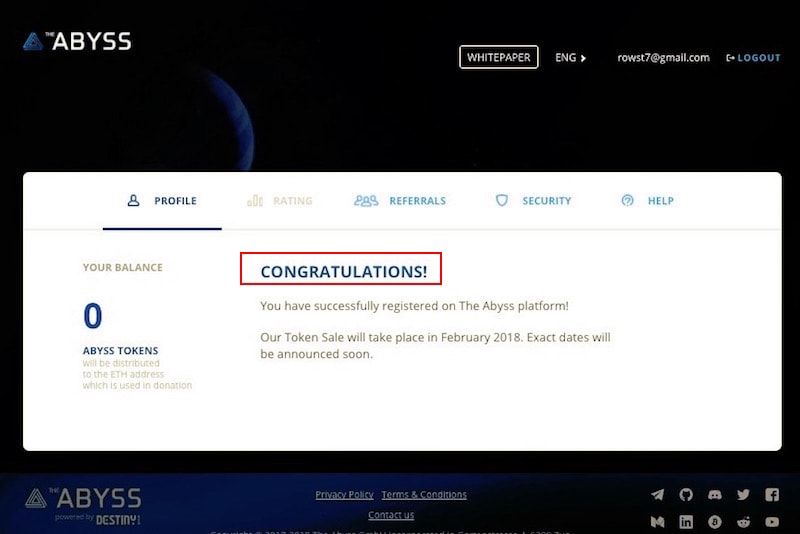Open the Privacy Policy link
Image resolution: width=800 pixels, height=534 pixels.
pos(344,494)
